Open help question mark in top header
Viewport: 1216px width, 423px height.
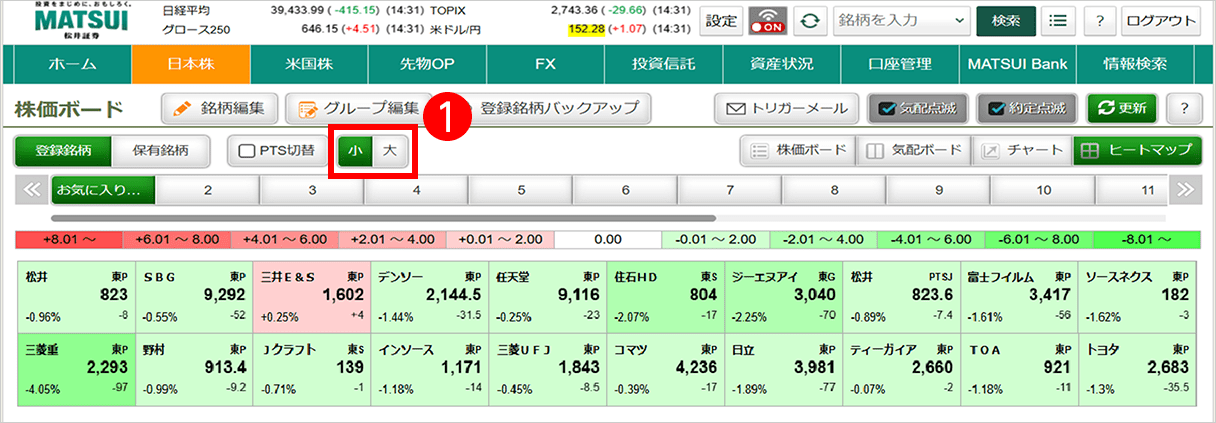point(1100,20)
